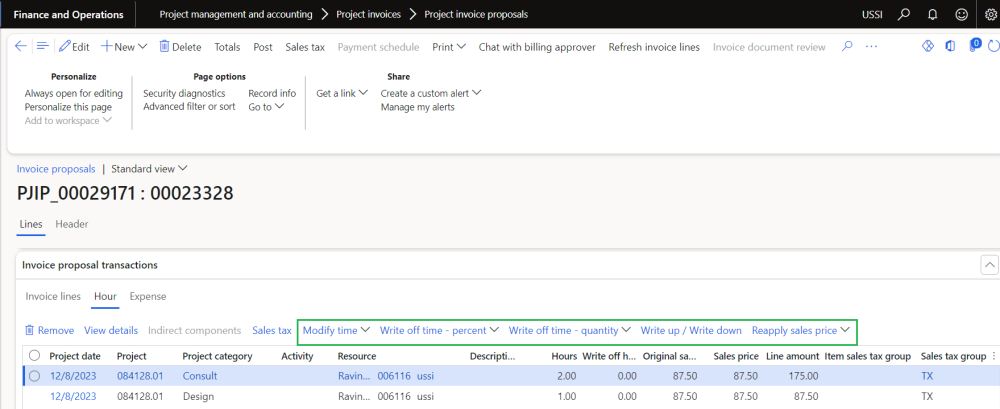Toggle the action pane menu lines icon
This screenshot has width=1000, height=409.
[x=42, y=47]
